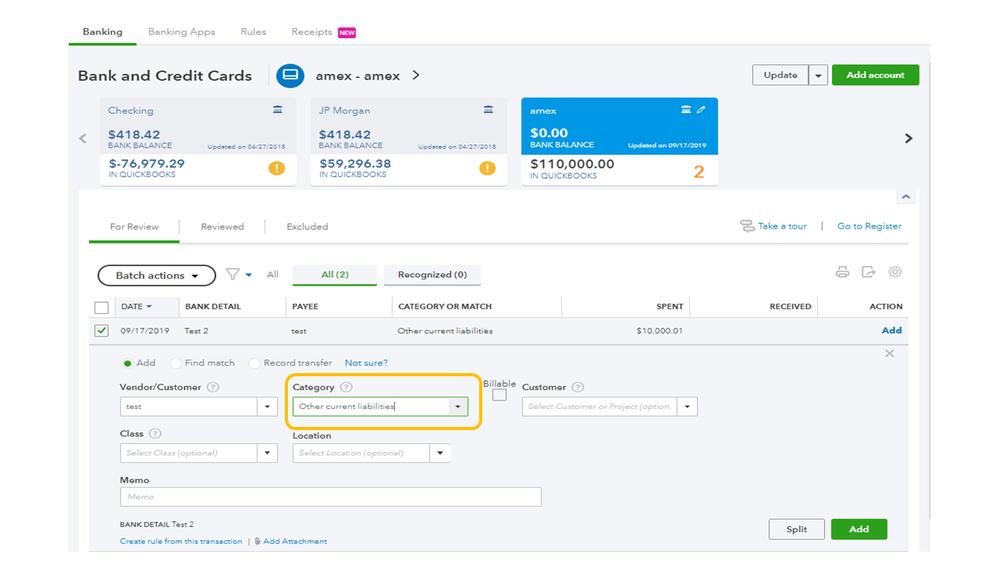Screen dimensions: 999x562
Task: Click the bank icon on Checking card
Action: [278, 110]
